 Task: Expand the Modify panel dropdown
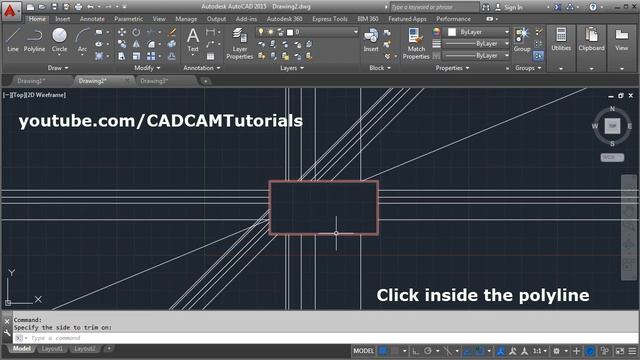[147, 68]
